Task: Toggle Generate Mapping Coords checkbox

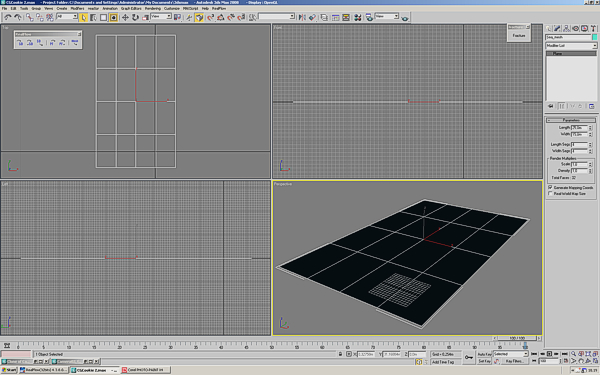Action: coord(550,188)
